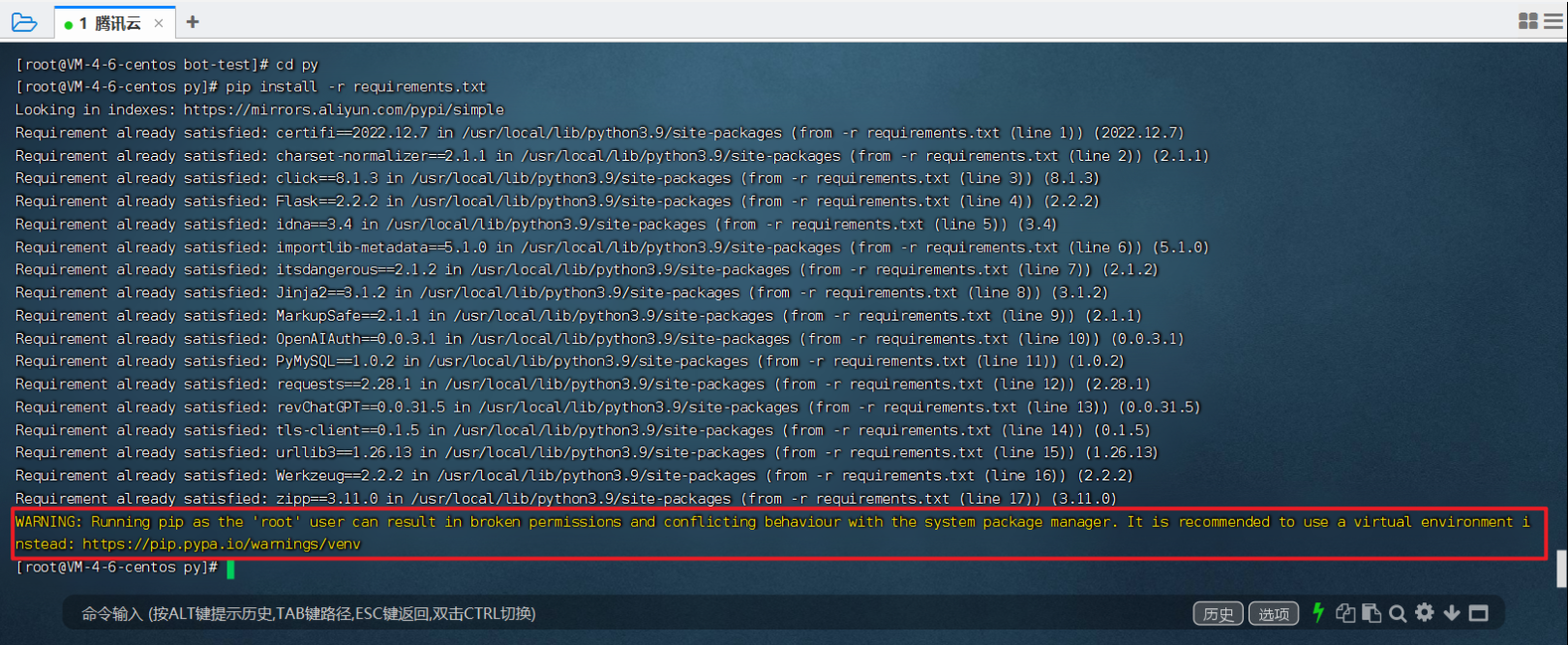Switch to grid layout view
This screenshot has width=1568, height=645.
click(1528, 21)
